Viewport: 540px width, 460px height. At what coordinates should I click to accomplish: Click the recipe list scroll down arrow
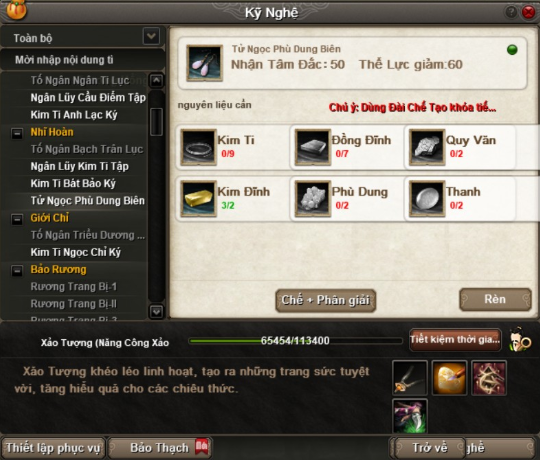[156, 312]
